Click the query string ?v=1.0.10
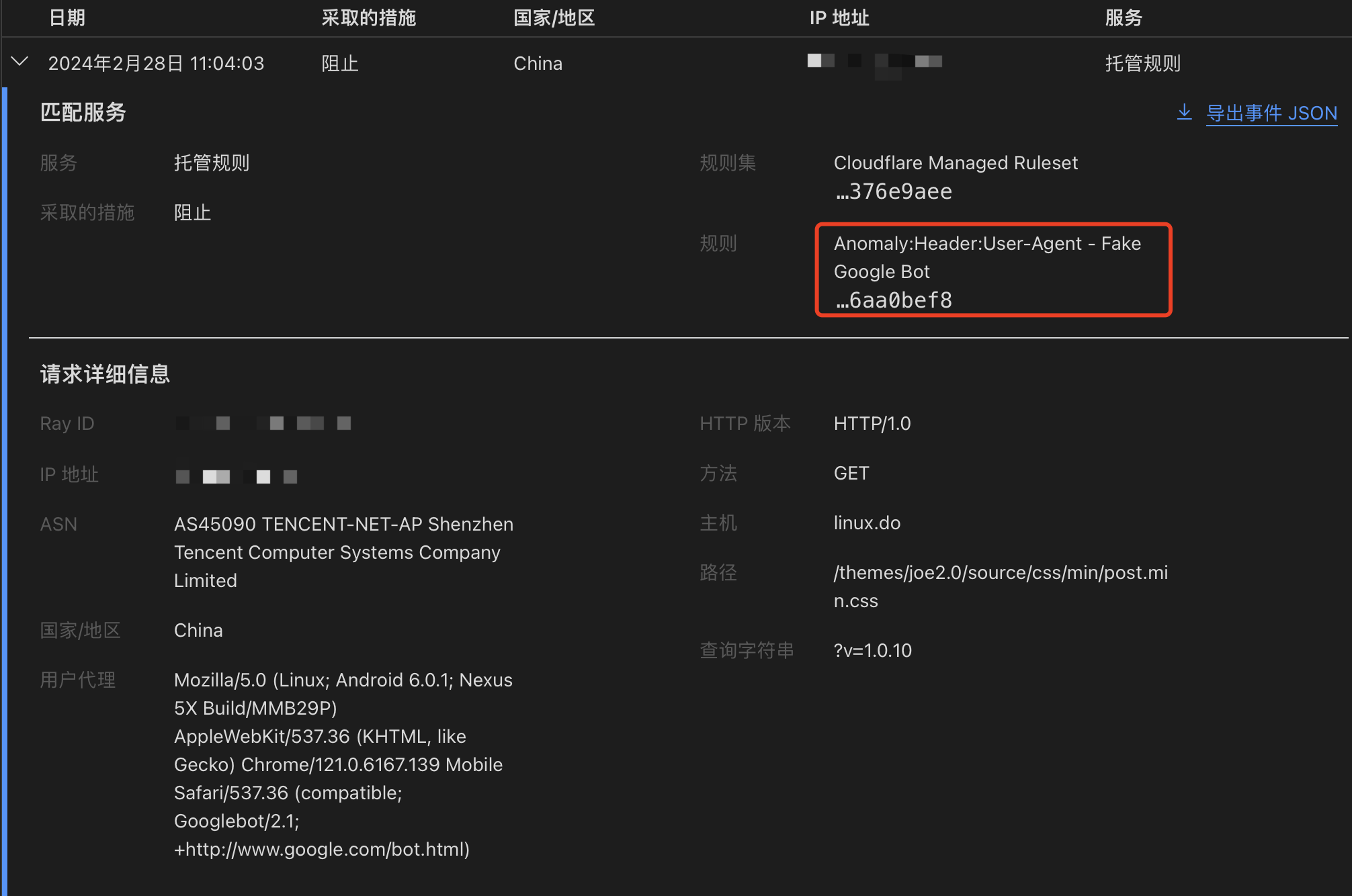The image size is (1352, 896). 872,650
